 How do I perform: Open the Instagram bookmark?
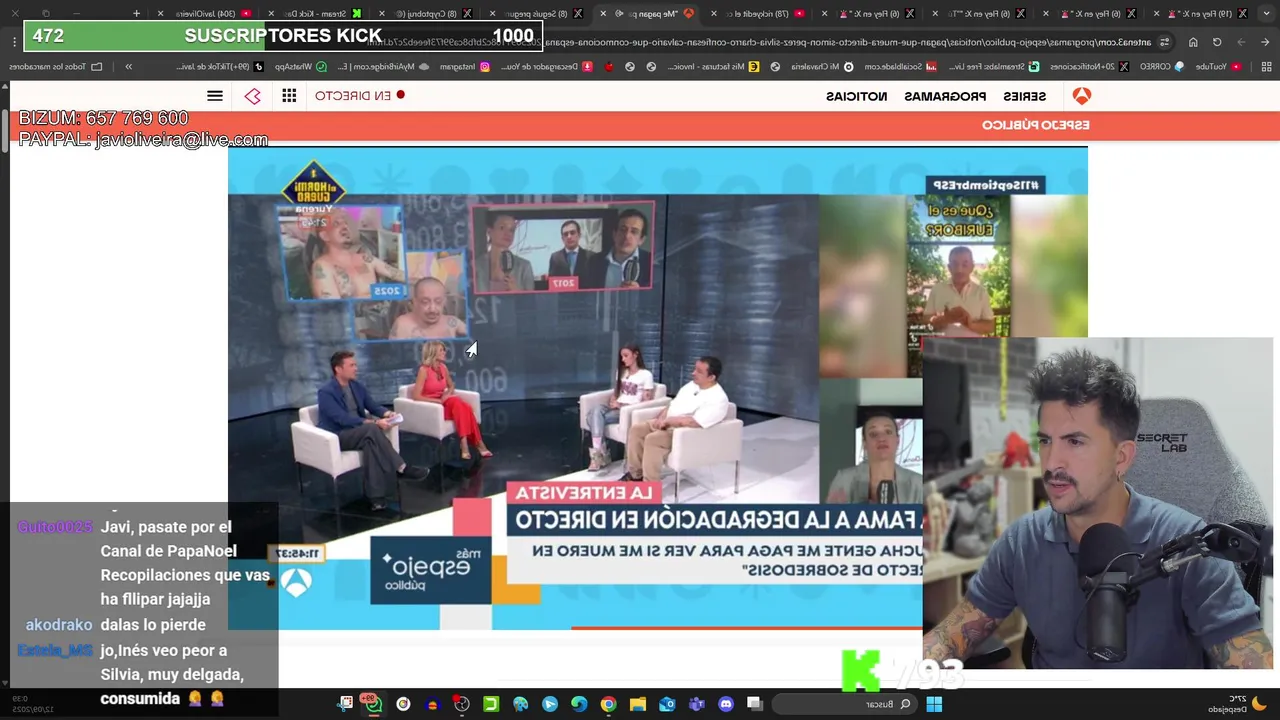click(x=464, y=67)
